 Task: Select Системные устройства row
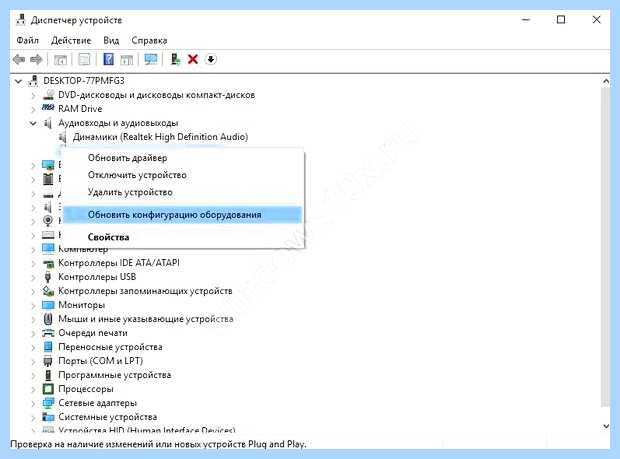click(x=108, y=417)
